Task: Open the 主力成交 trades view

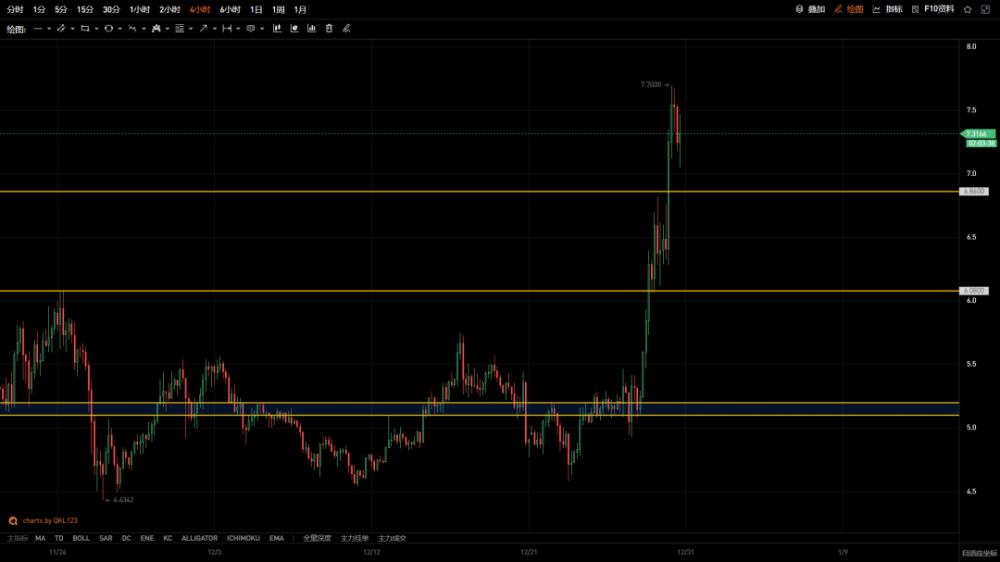Action: [392, 538]
